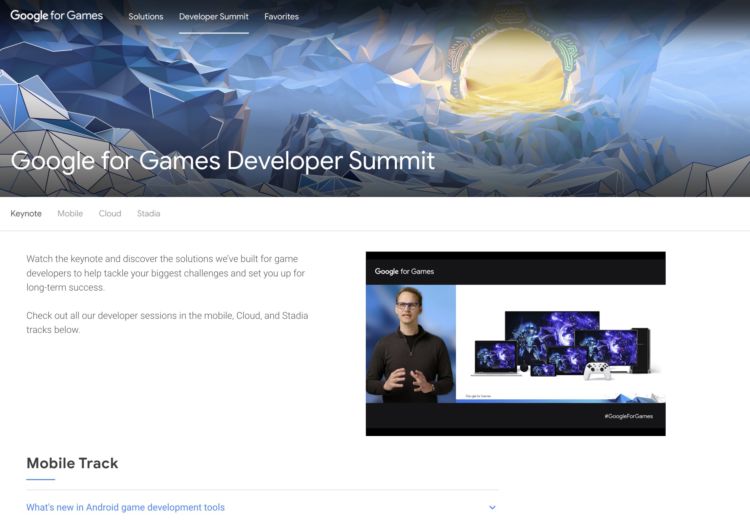
Task: Play the keynote video thumbnail
Action: coord(516,343)
